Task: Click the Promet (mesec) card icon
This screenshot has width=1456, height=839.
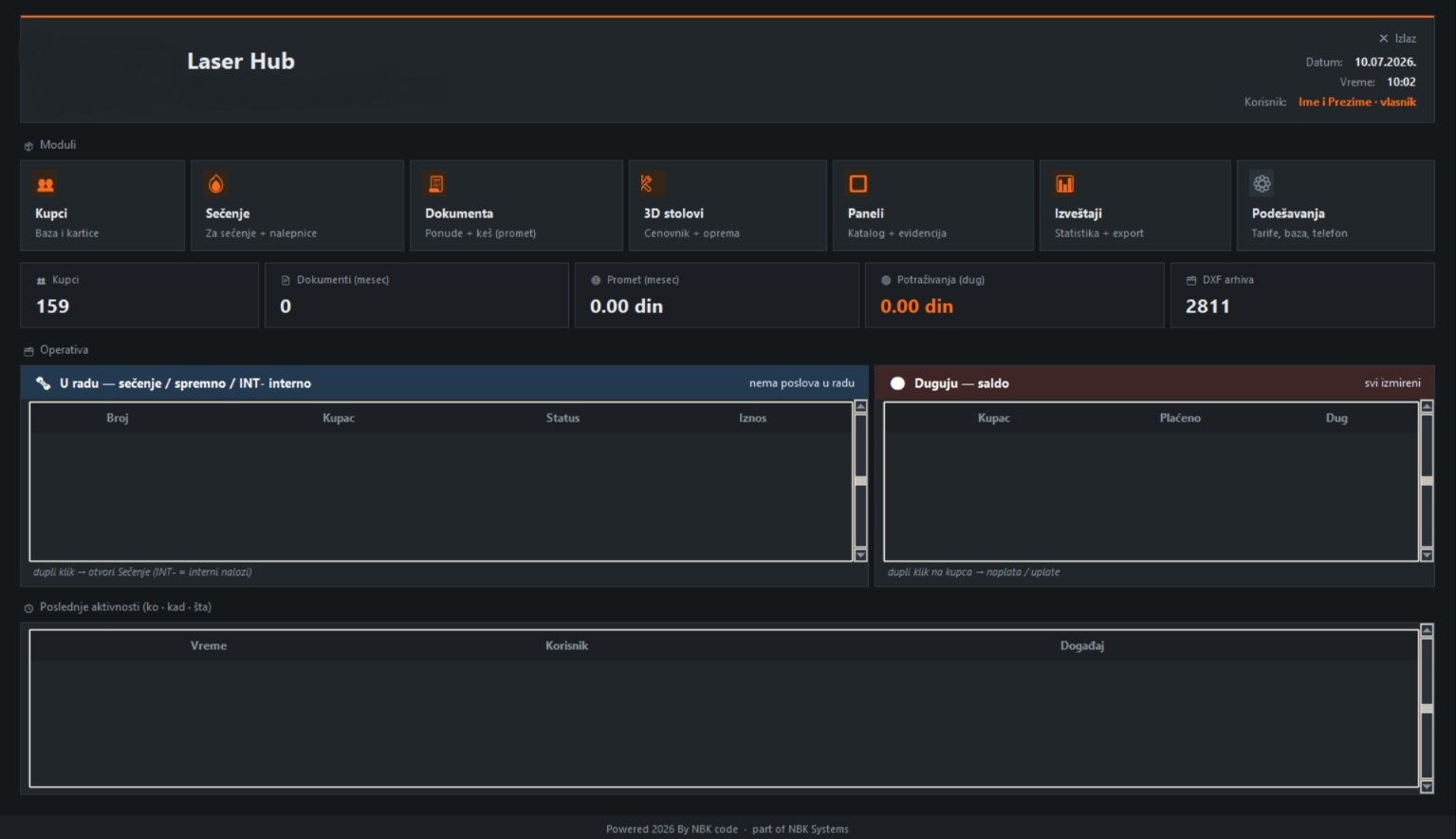Action: click(x=596, y=280)
